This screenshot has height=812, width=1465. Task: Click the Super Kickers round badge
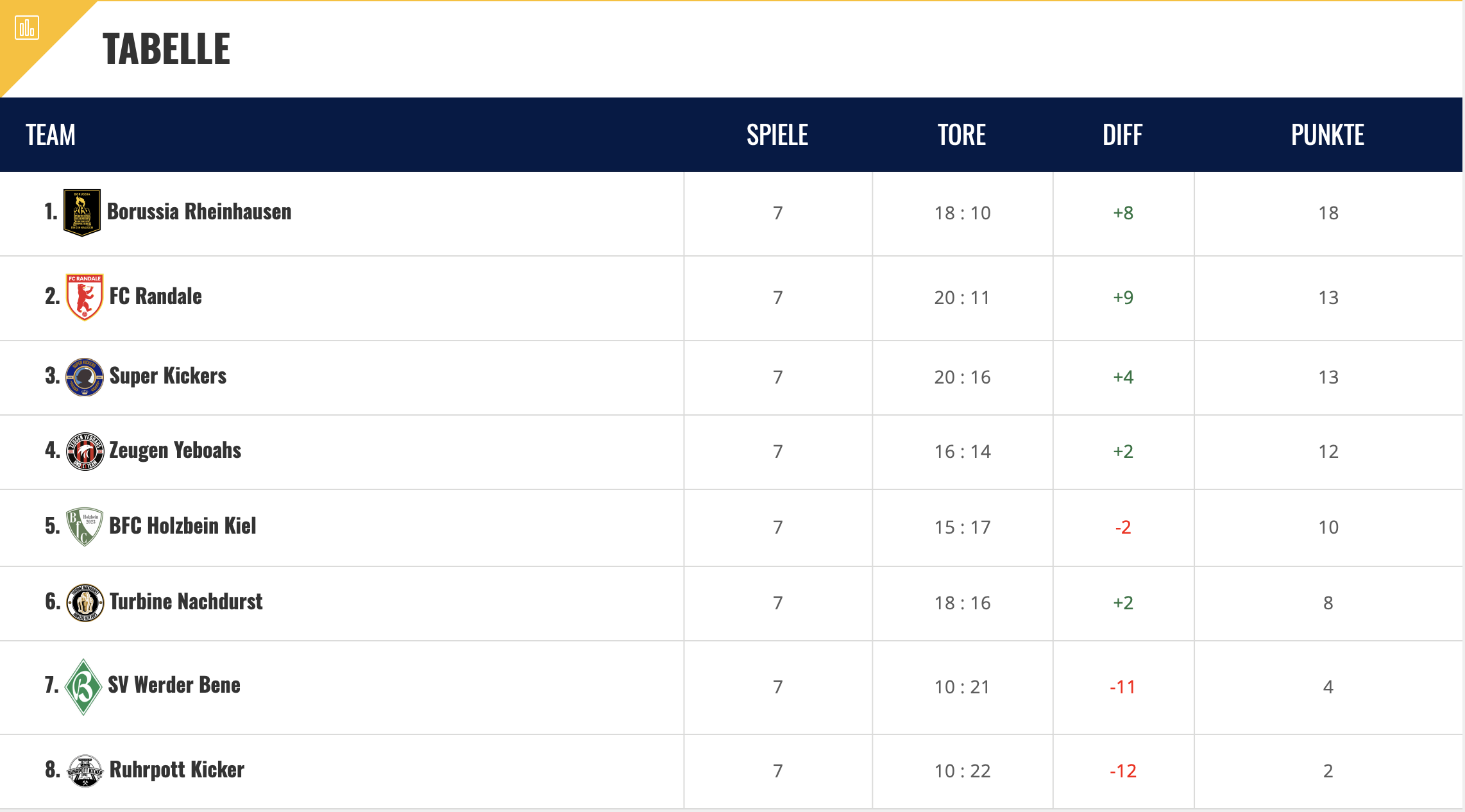[85, 376]
